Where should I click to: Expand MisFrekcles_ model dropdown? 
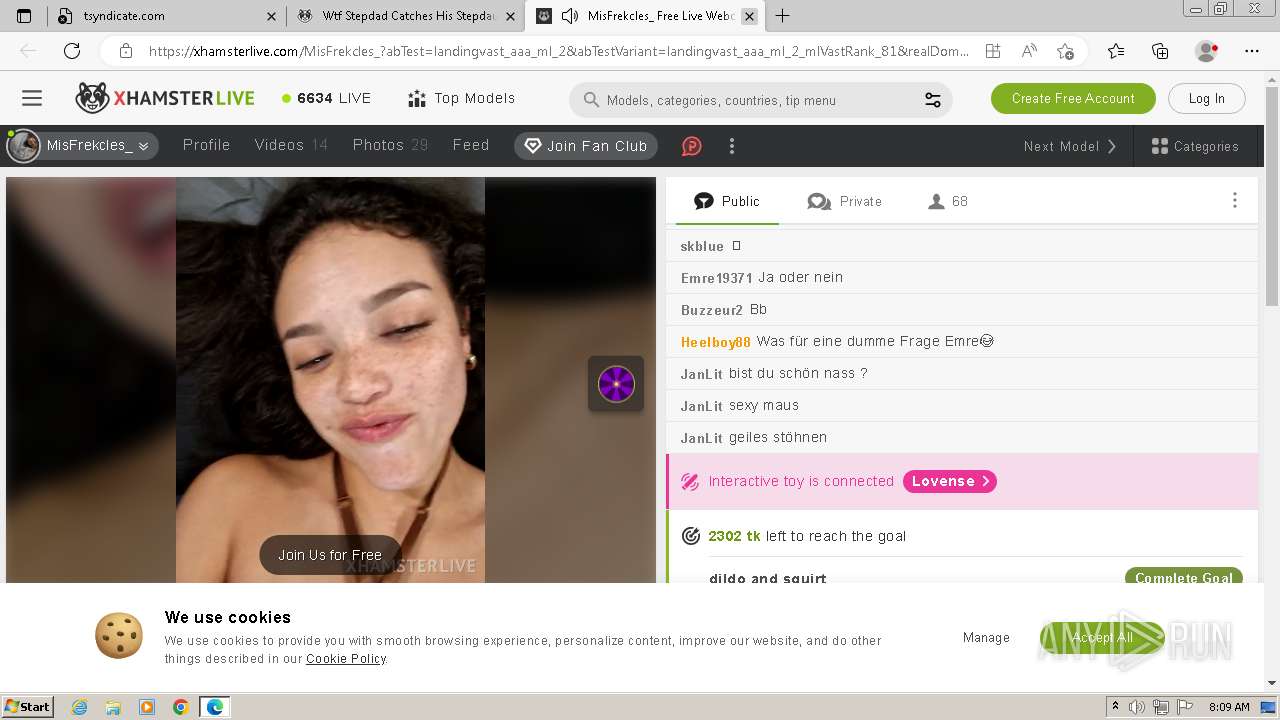point(83,146)
